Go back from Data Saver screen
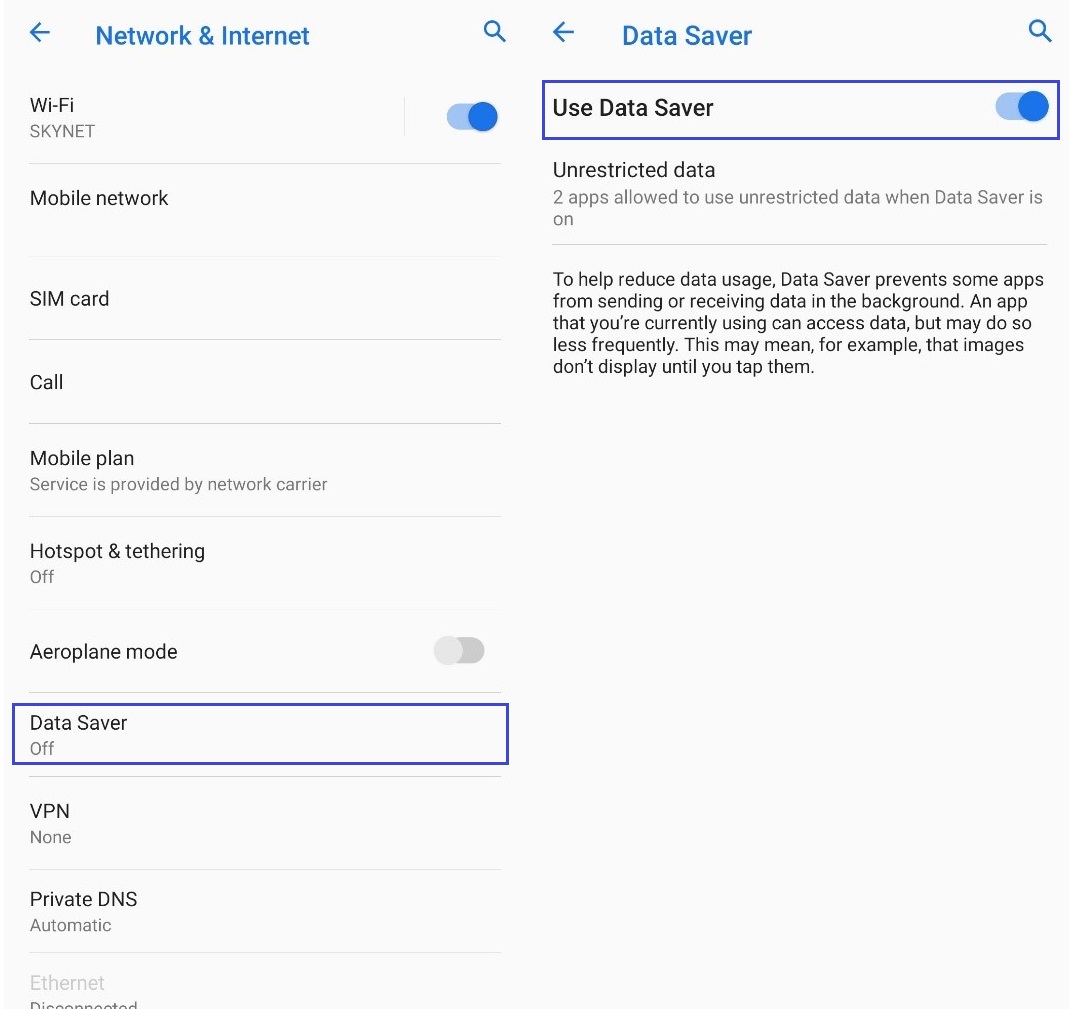 pos(563,31)
